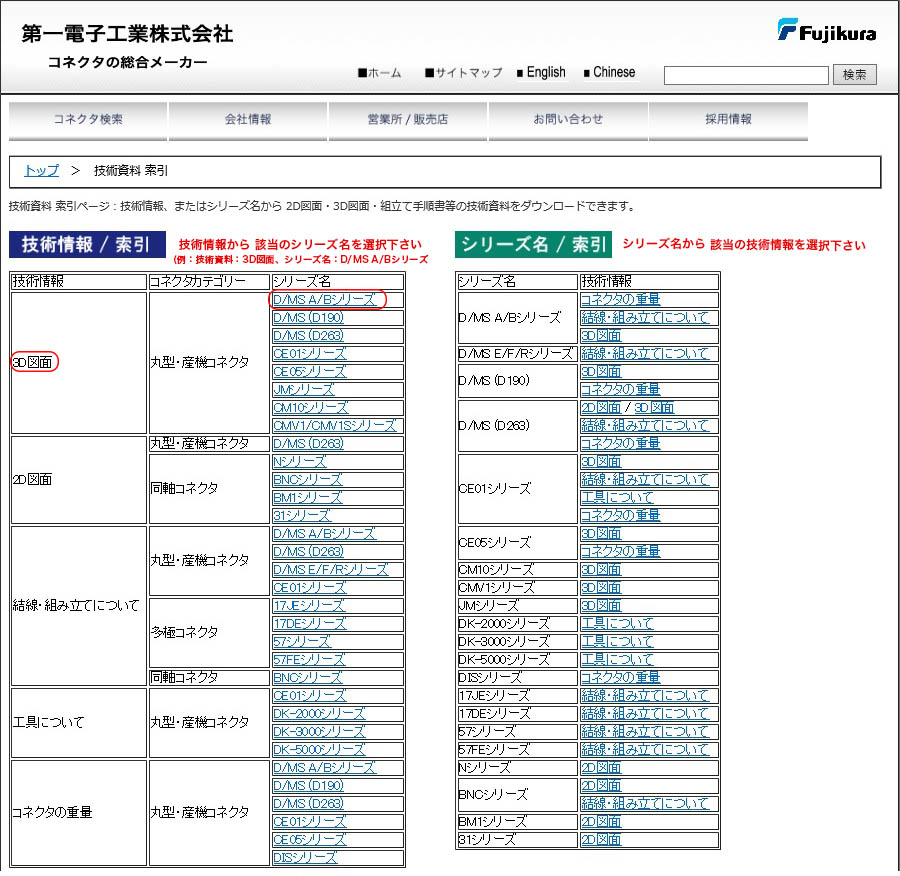Open コネクタの重量 for D/MS A/Bシリーズ in right table
This screenshot has width=900, height=876.
[620, 300]
